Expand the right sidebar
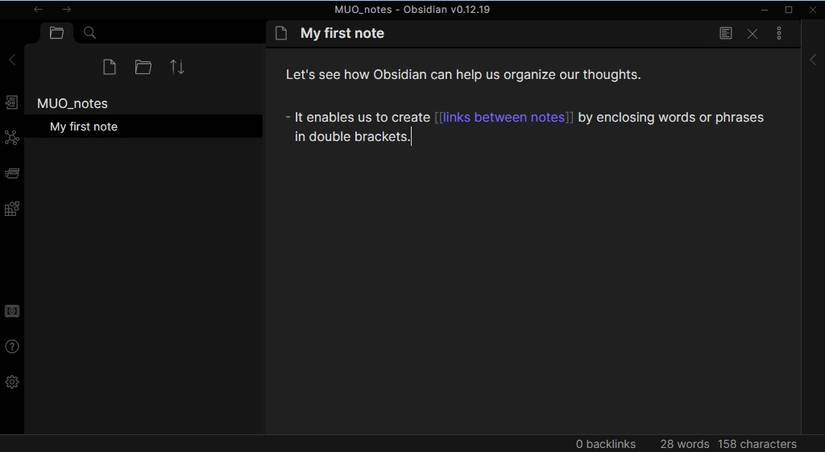Screen dimensions: 825x452 813,60
